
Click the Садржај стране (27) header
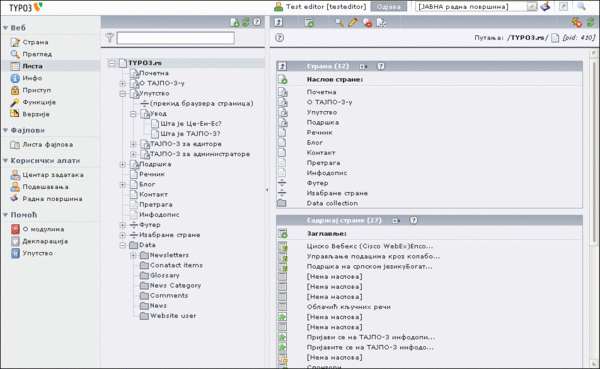tap(344, 220)
